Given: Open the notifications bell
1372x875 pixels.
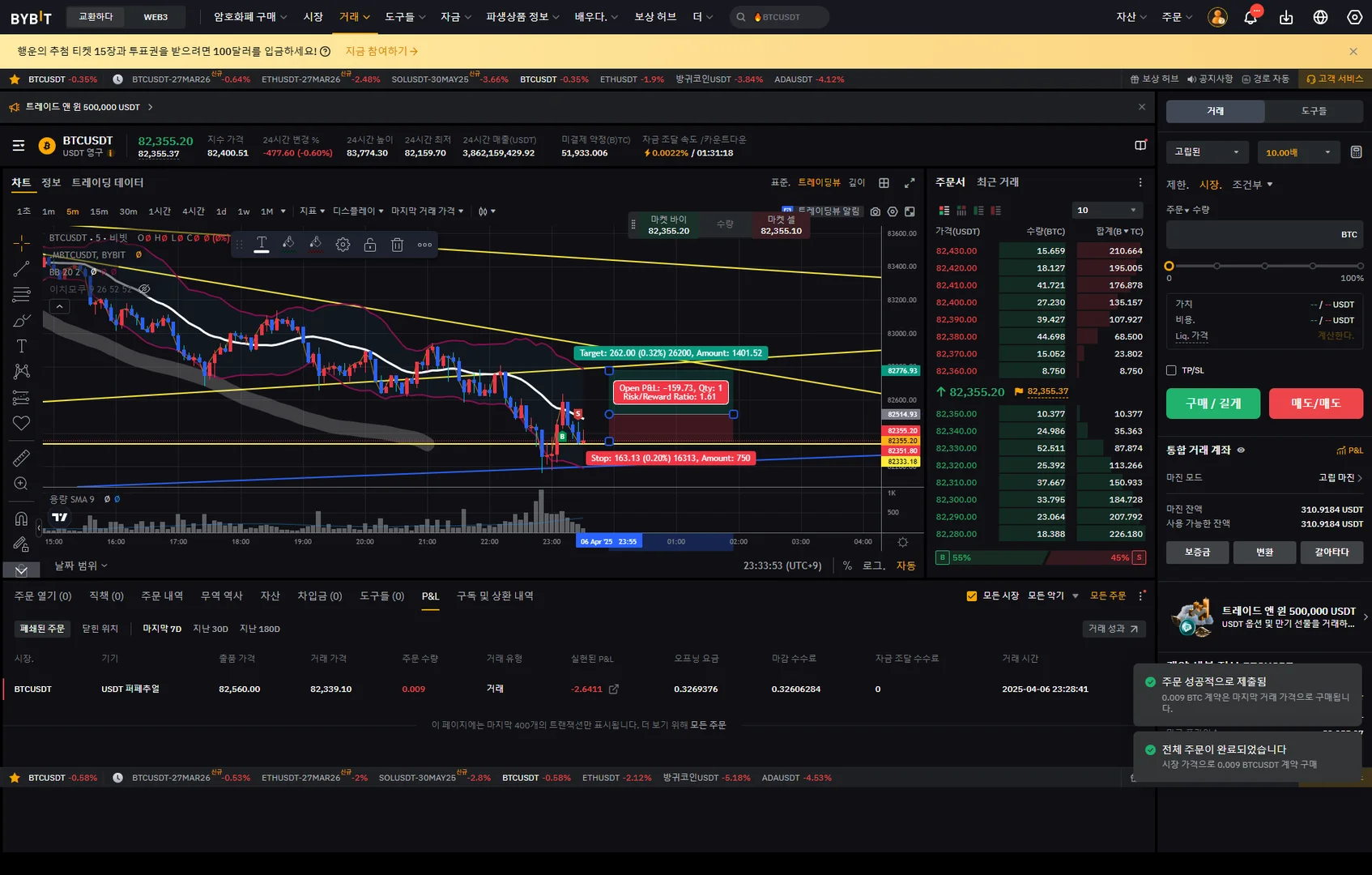Looking at the screenshot, I should (x=1251, y=17).
